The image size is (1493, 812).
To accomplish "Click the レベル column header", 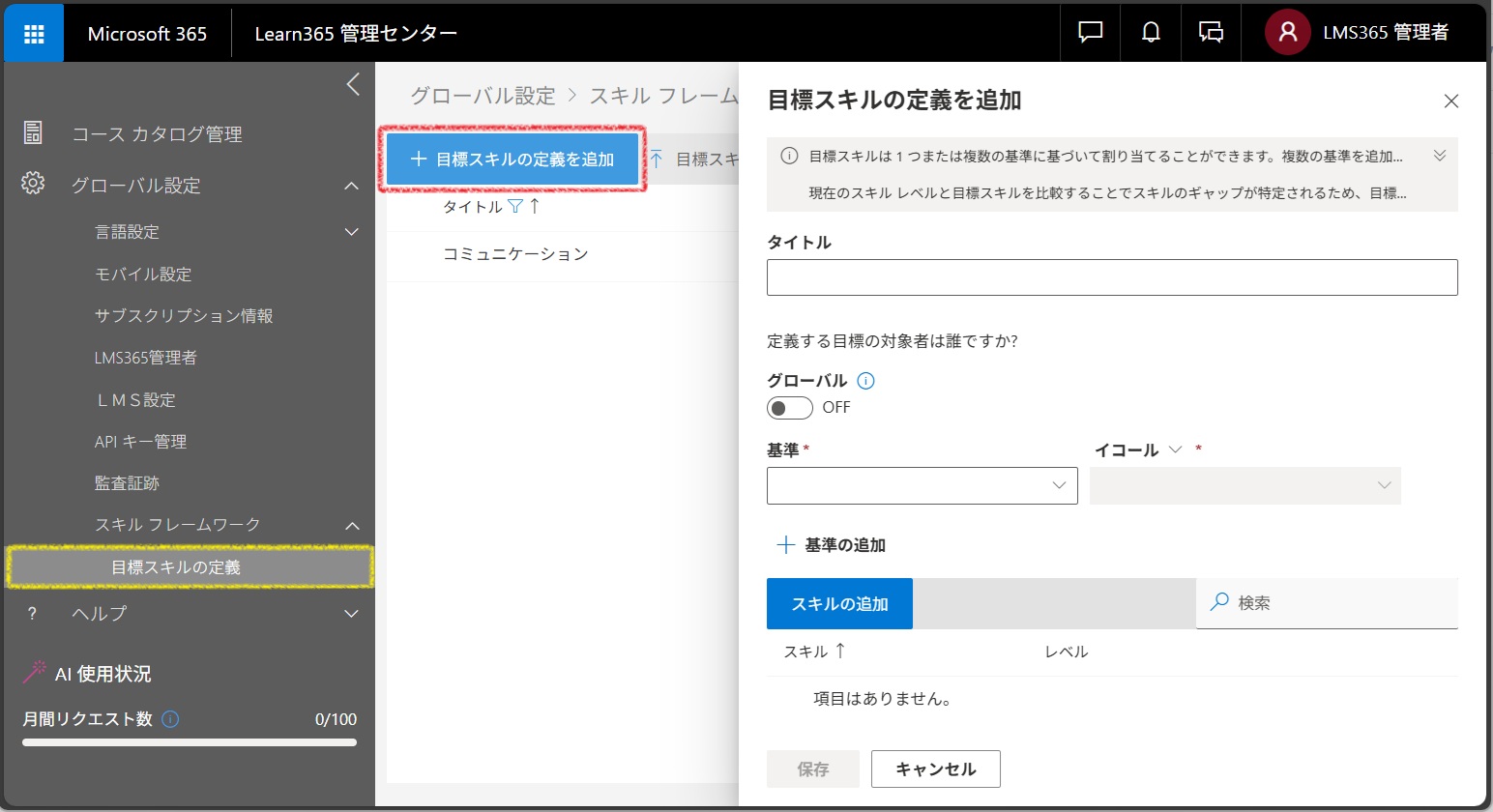I will tap(1066, 652).
